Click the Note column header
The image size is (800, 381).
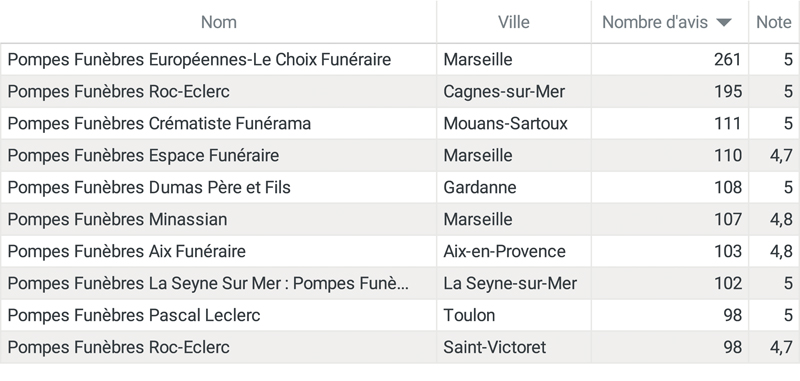tap(773, 22)
